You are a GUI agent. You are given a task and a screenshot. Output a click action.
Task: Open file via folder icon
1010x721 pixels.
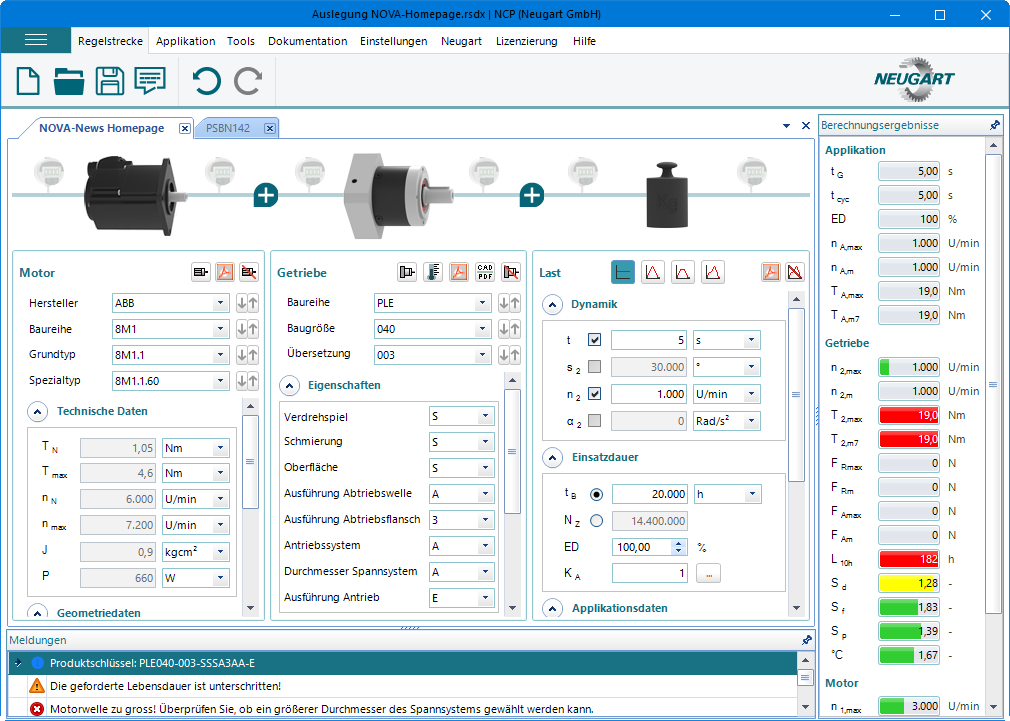click(x=69, y=81)
